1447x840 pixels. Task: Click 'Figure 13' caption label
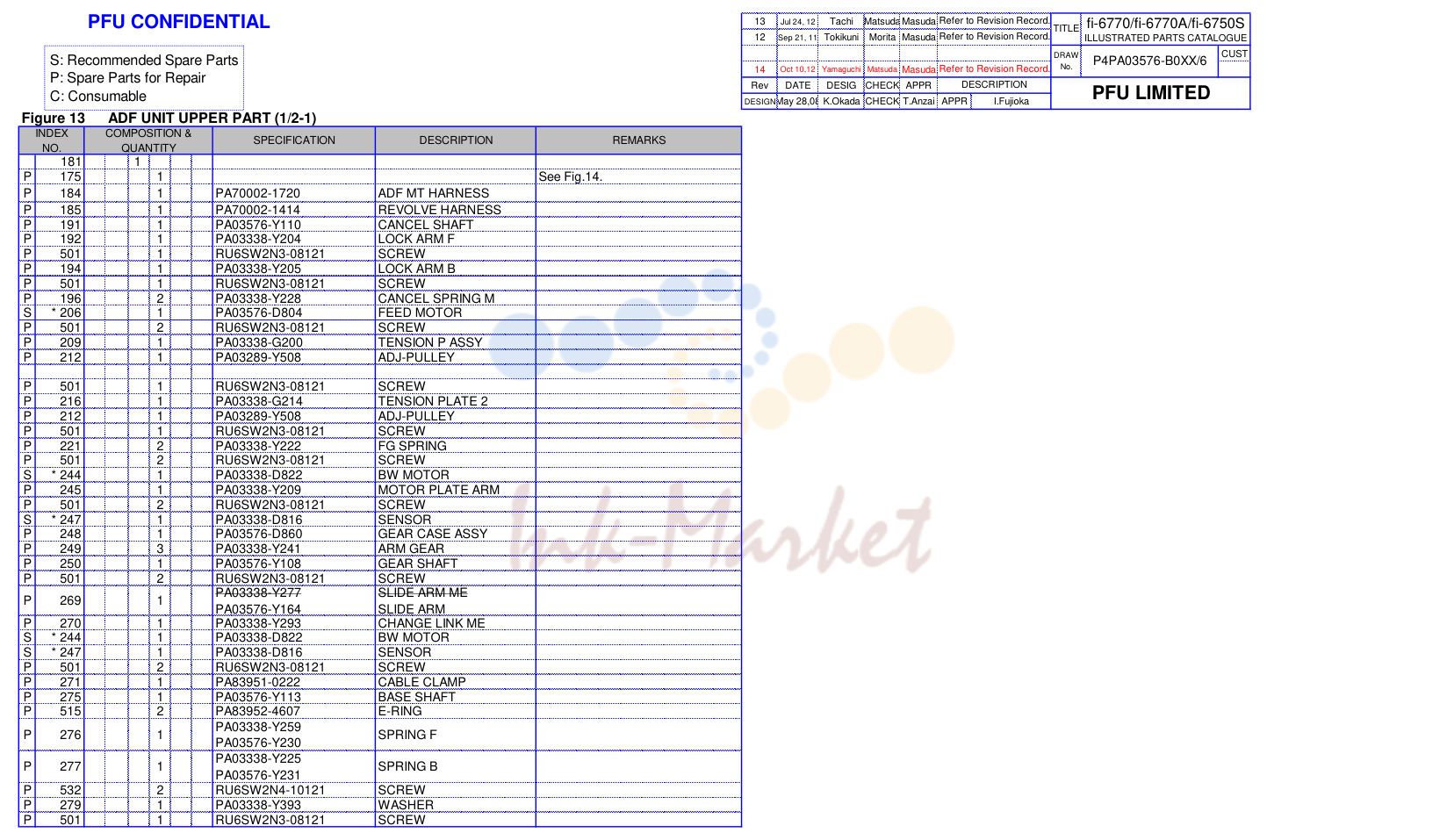click(54, 118)
